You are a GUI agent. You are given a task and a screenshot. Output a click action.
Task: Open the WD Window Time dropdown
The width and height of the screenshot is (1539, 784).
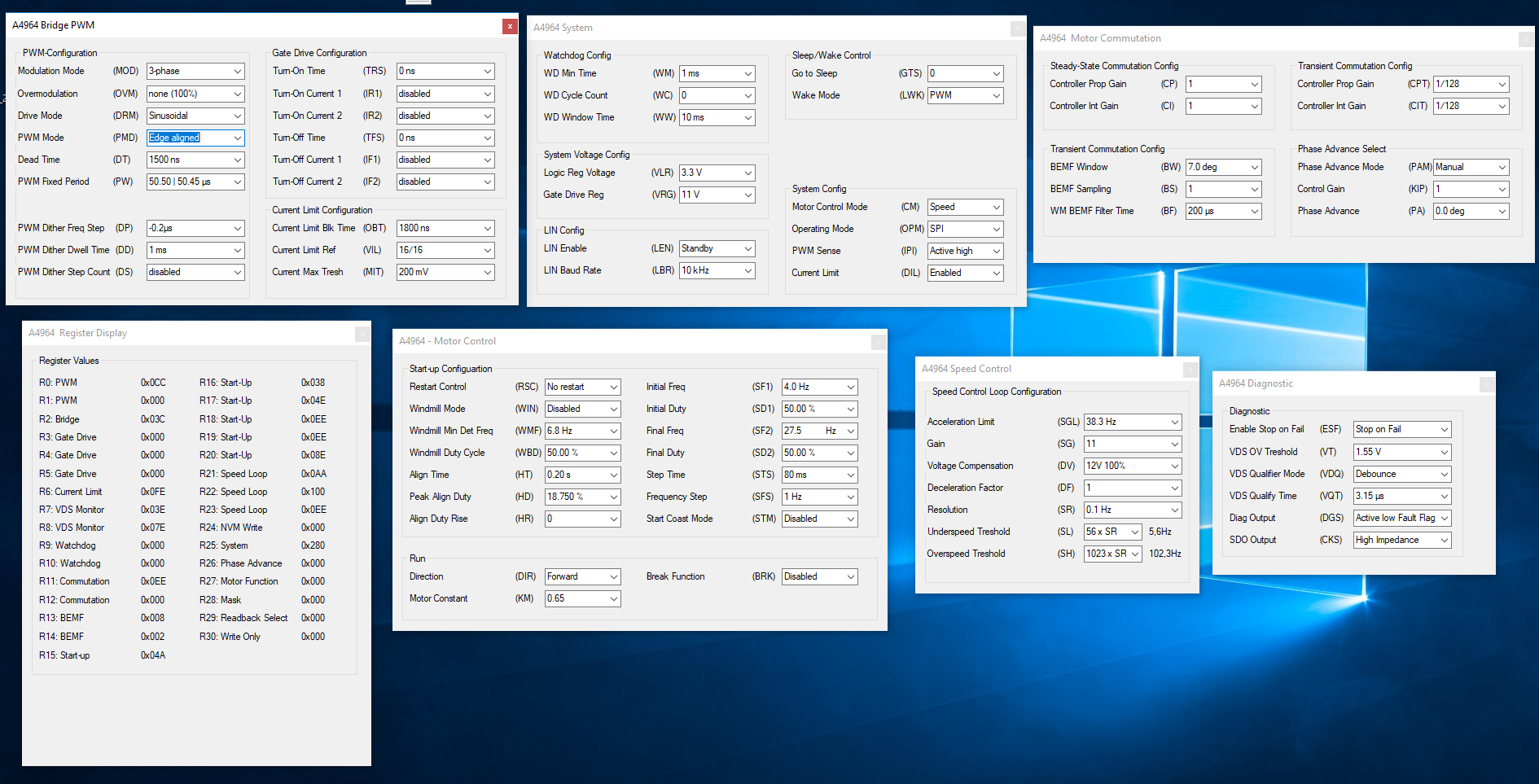(x=717, y=117)
